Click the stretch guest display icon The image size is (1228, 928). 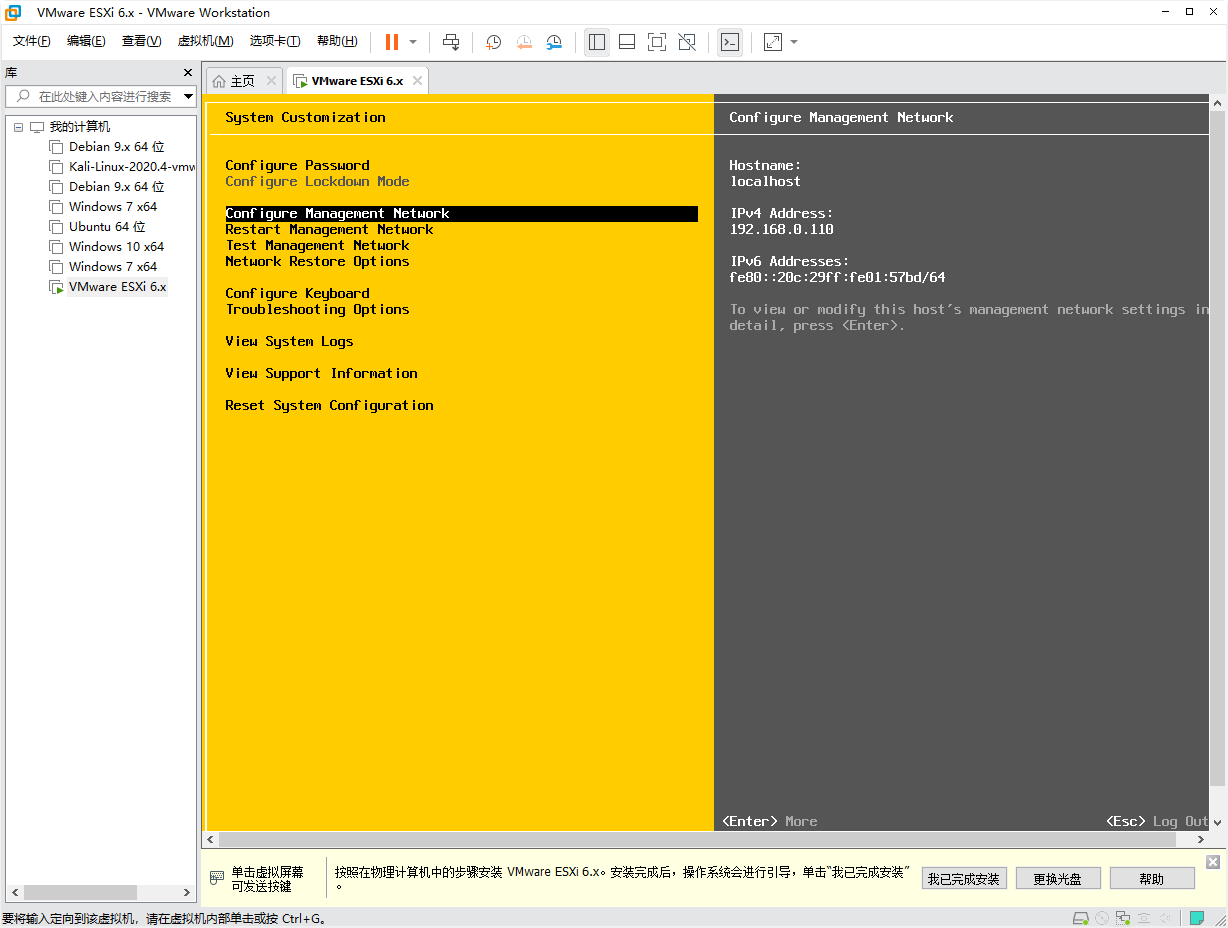click(773, 42)
